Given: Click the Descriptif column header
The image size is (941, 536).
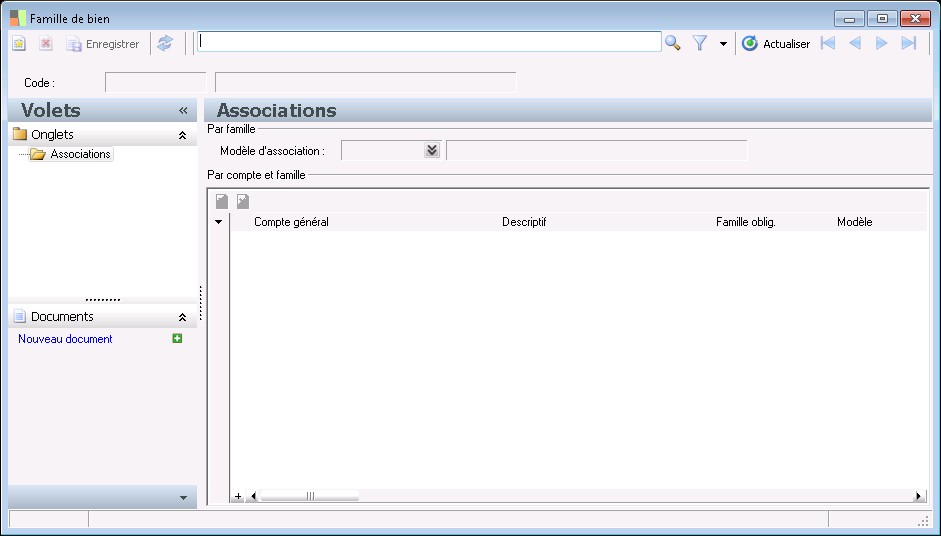Looking at the screenshot, I should 524,222.
